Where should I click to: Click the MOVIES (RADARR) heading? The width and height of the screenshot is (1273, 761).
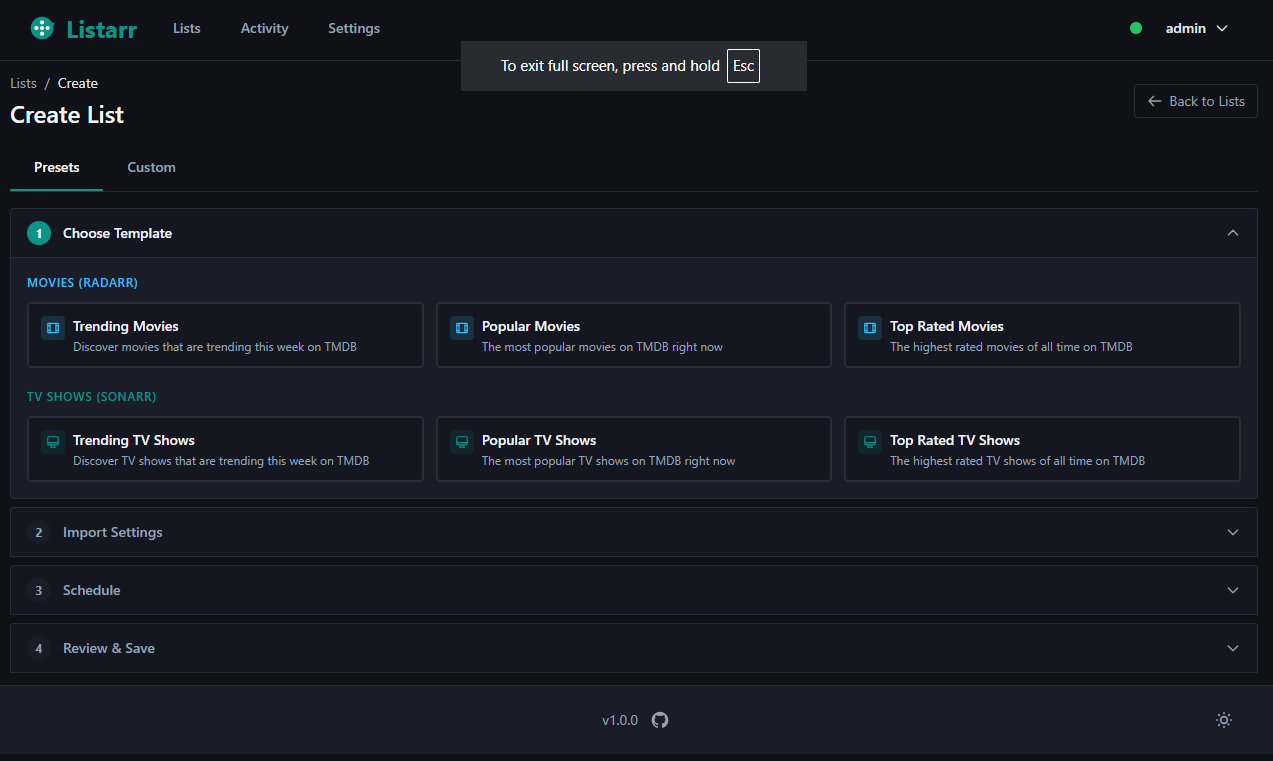tap(83, 283)
